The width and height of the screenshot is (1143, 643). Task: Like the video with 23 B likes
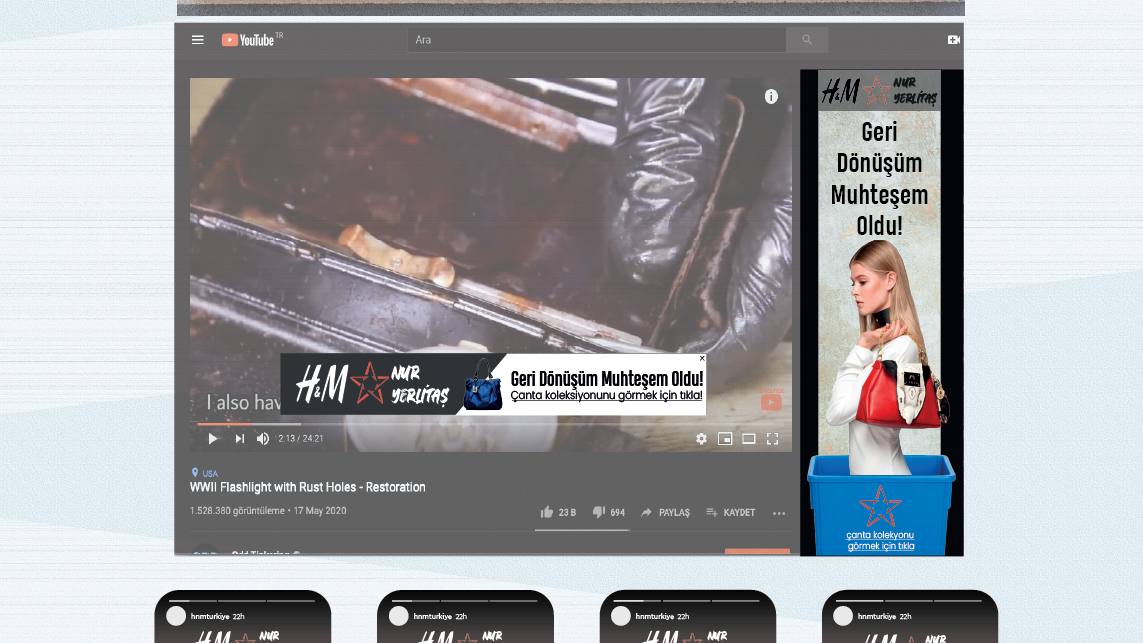pyautogui.click(x=547, y=512)
